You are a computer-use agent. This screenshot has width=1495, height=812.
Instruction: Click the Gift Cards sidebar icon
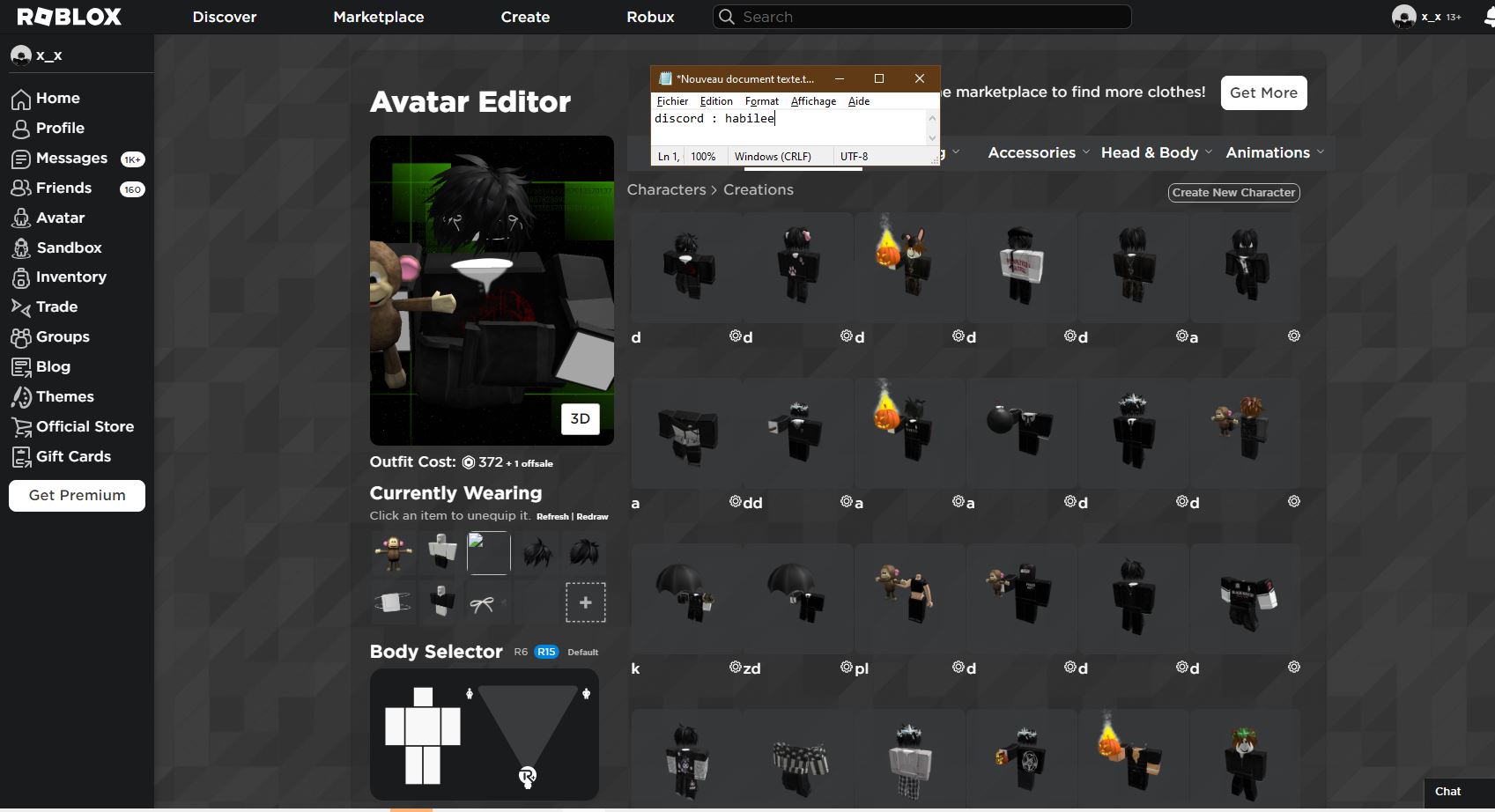click(x=21, y=456)
